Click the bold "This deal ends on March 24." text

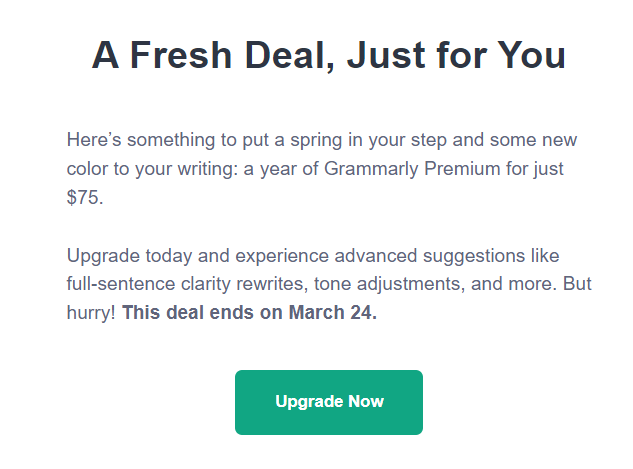click(249, 312)
